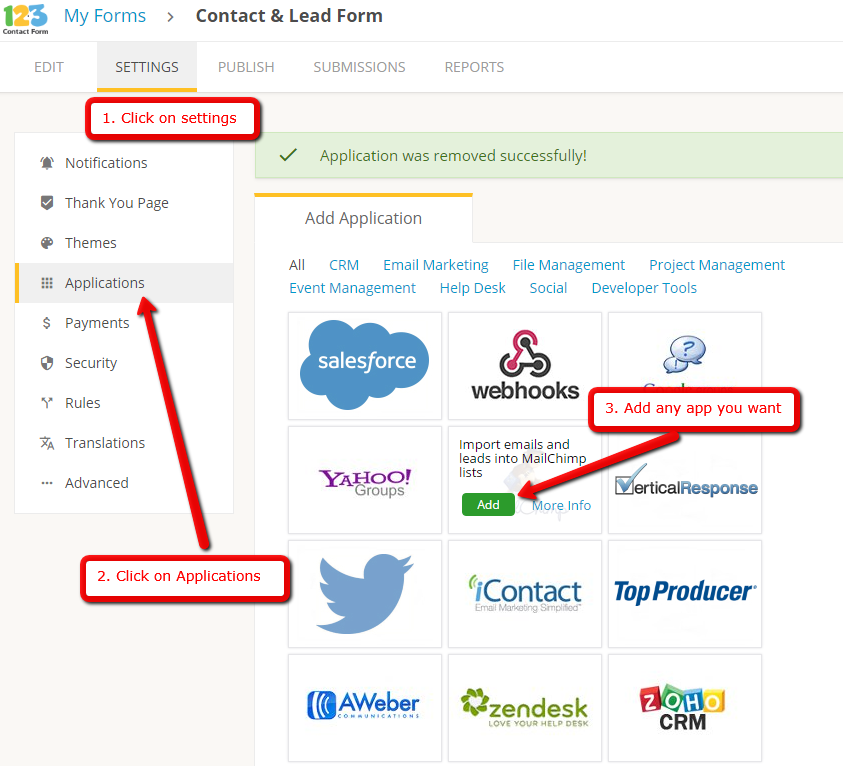This screenshot has height=766, width=843.
Task: Go to Rules settings
Action: coord(124,403)
